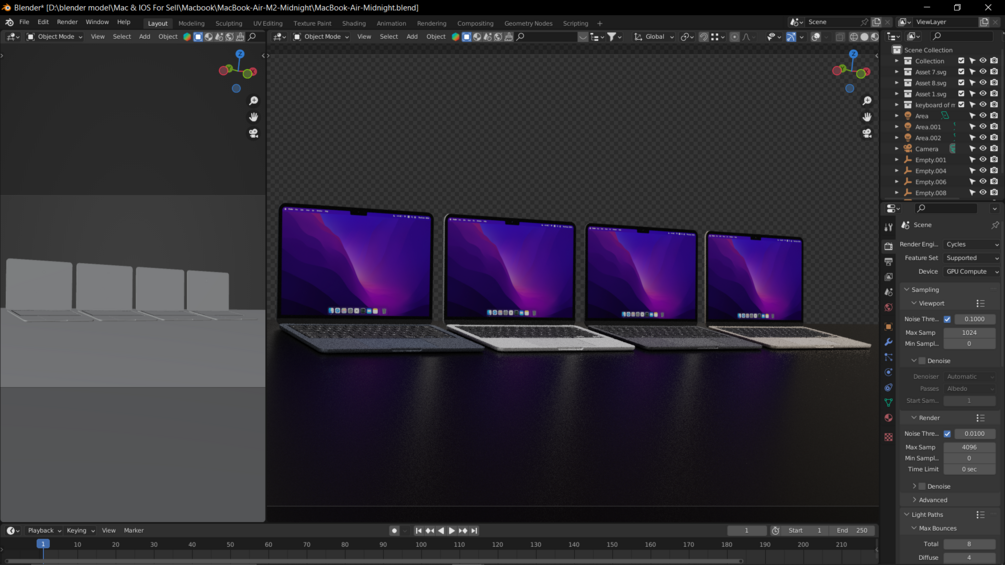Open the File menu
The image size is (1005, 565).
tap(24, 22)
